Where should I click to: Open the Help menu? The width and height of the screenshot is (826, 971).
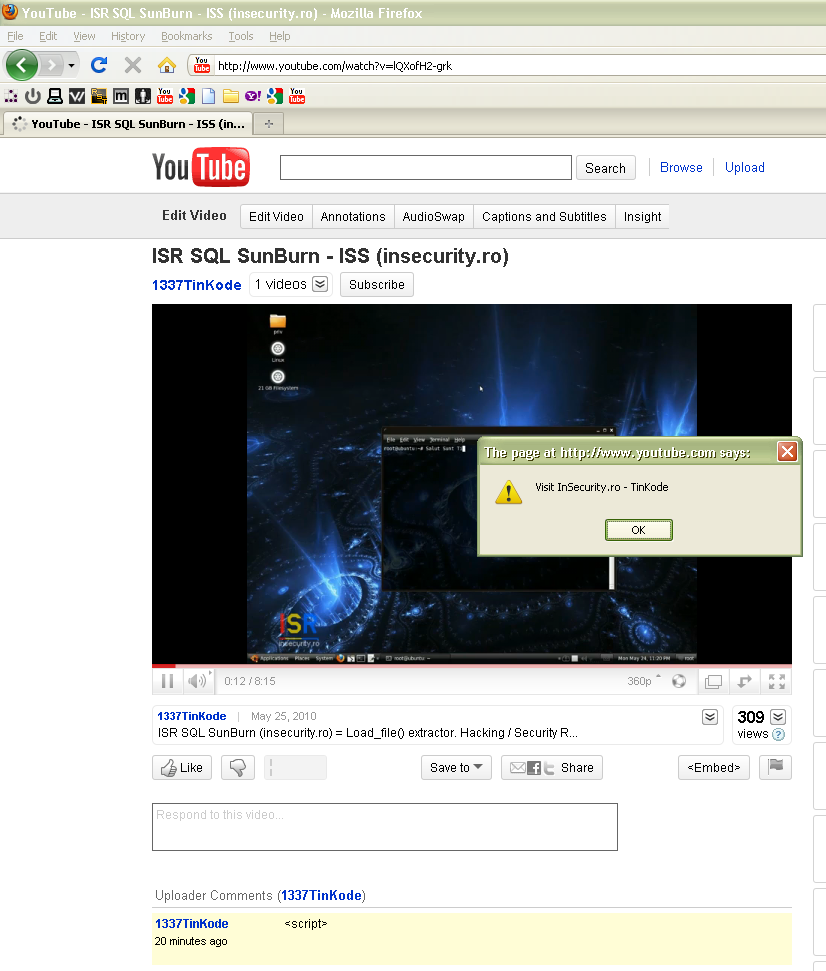[279, 36]
